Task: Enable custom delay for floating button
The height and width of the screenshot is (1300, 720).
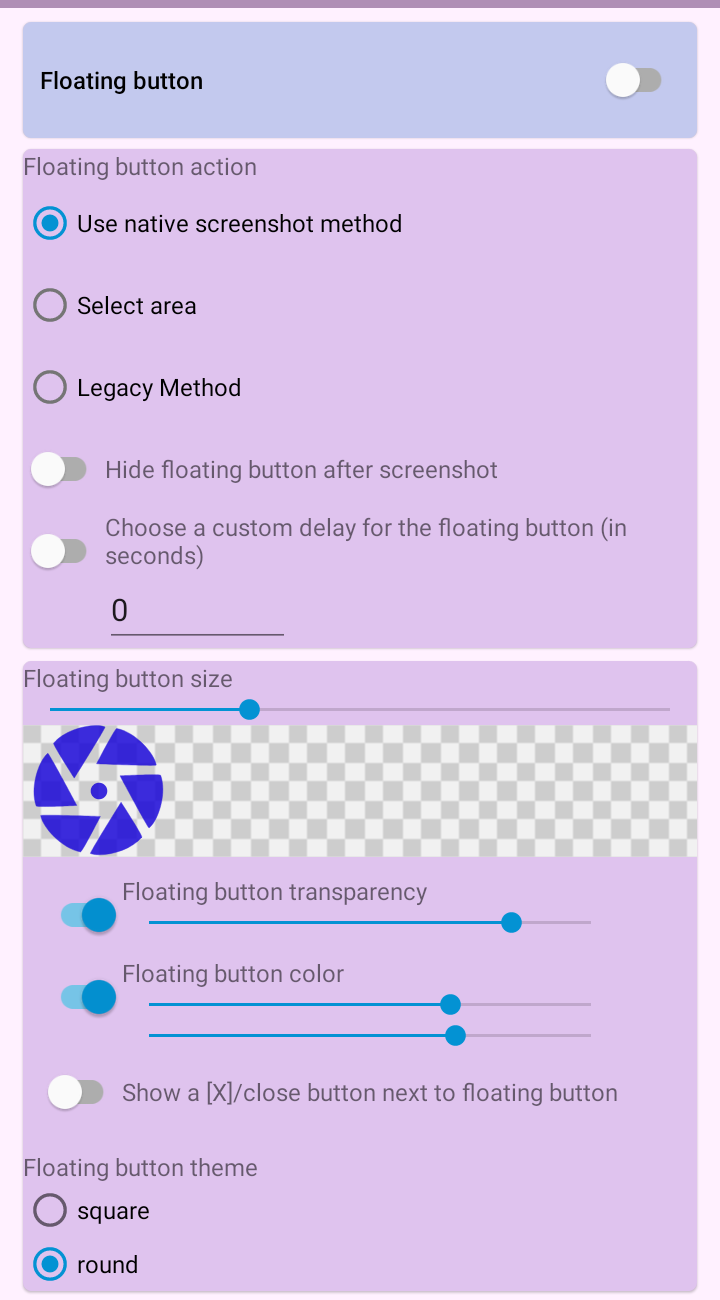Action: pos(59,550)
